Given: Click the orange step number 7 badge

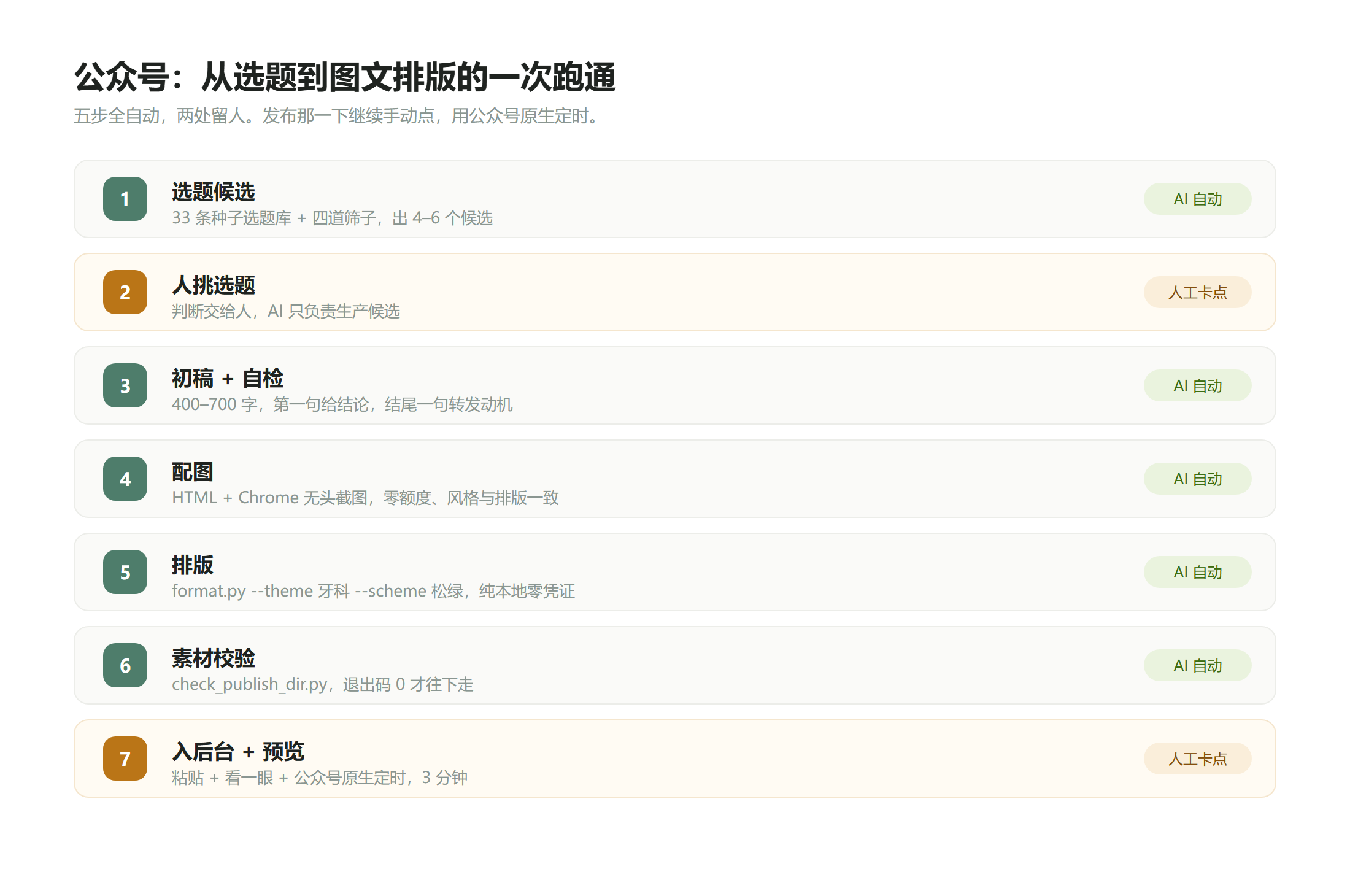Looking at the screenshot, I should pyautogui.click(x=125, y=759).
